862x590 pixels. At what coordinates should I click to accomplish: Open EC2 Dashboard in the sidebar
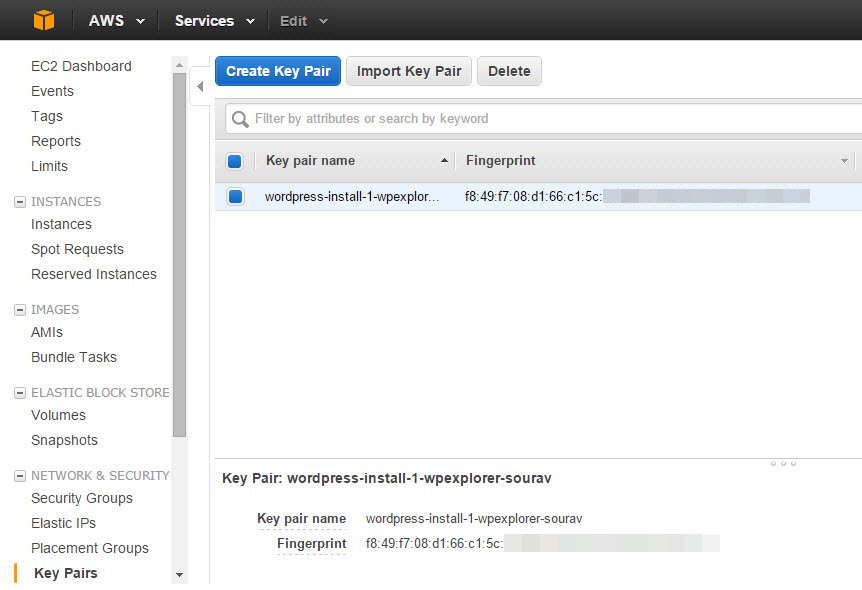(81, 66)
